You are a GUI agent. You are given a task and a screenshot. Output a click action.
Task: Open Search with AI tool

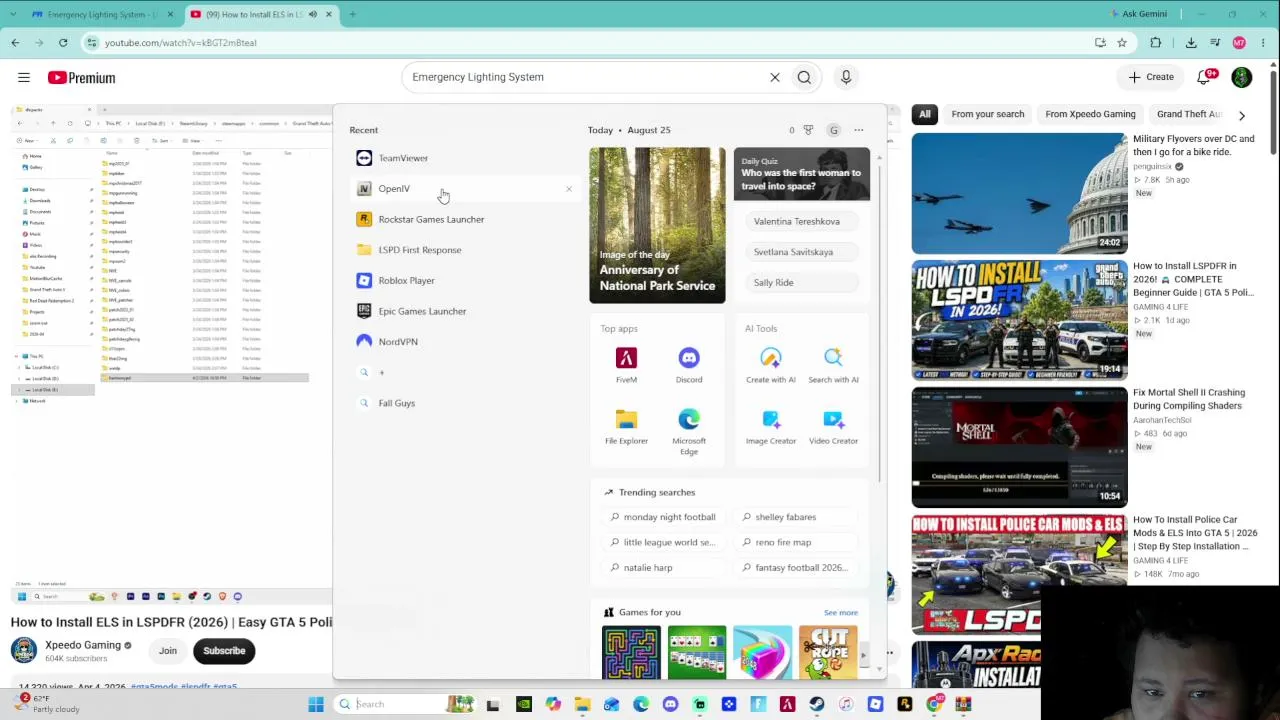[833, 365]
